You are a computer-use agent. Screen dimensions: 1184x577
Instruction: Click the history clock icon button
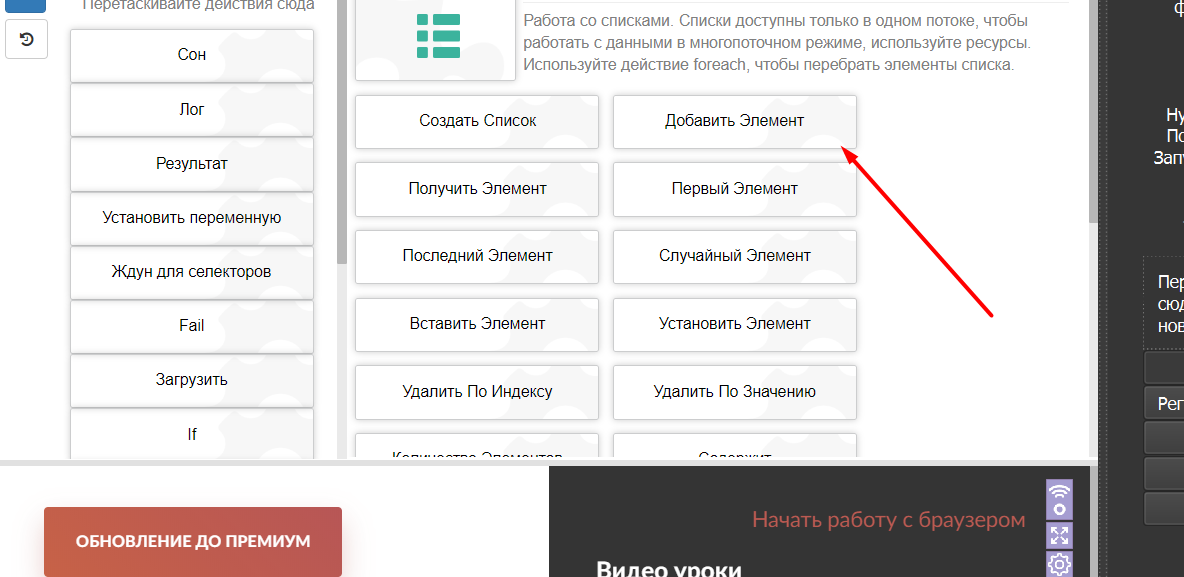point(26,39)
